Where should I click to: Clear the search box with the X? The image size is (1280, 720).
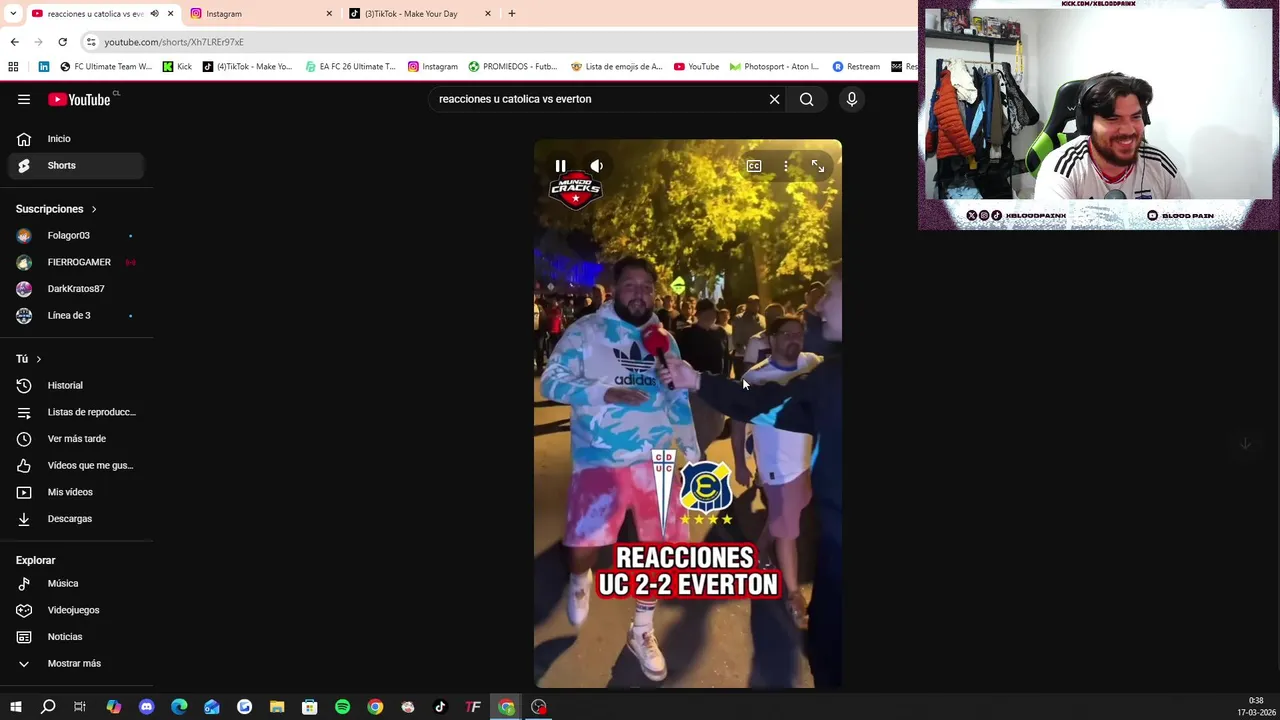774,99
